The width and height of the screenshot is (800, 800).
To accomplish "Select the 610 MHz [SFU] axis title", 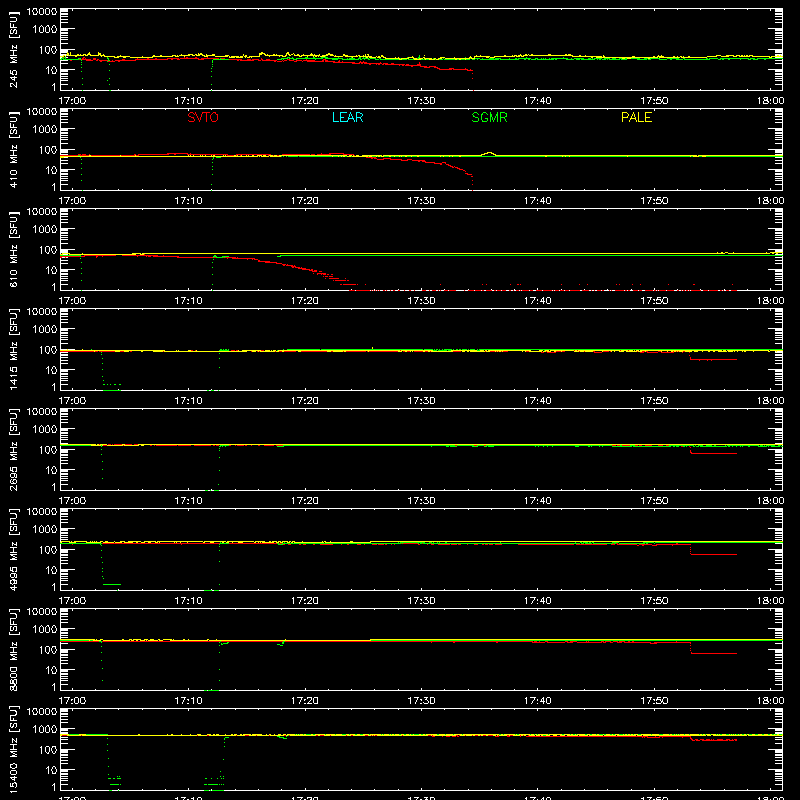I will (13, 250).
